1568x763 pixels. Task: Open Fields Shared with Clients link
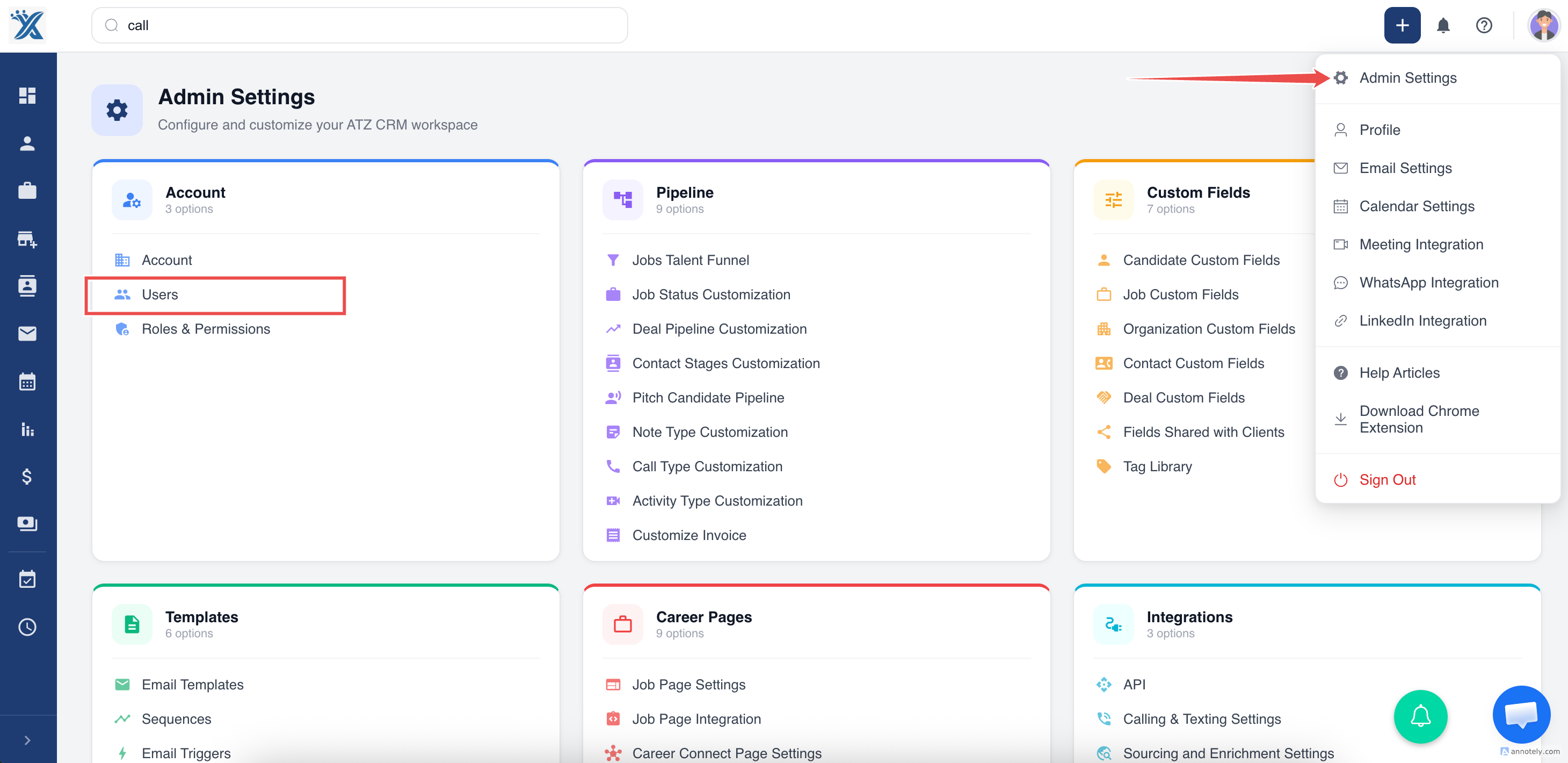1203,433
